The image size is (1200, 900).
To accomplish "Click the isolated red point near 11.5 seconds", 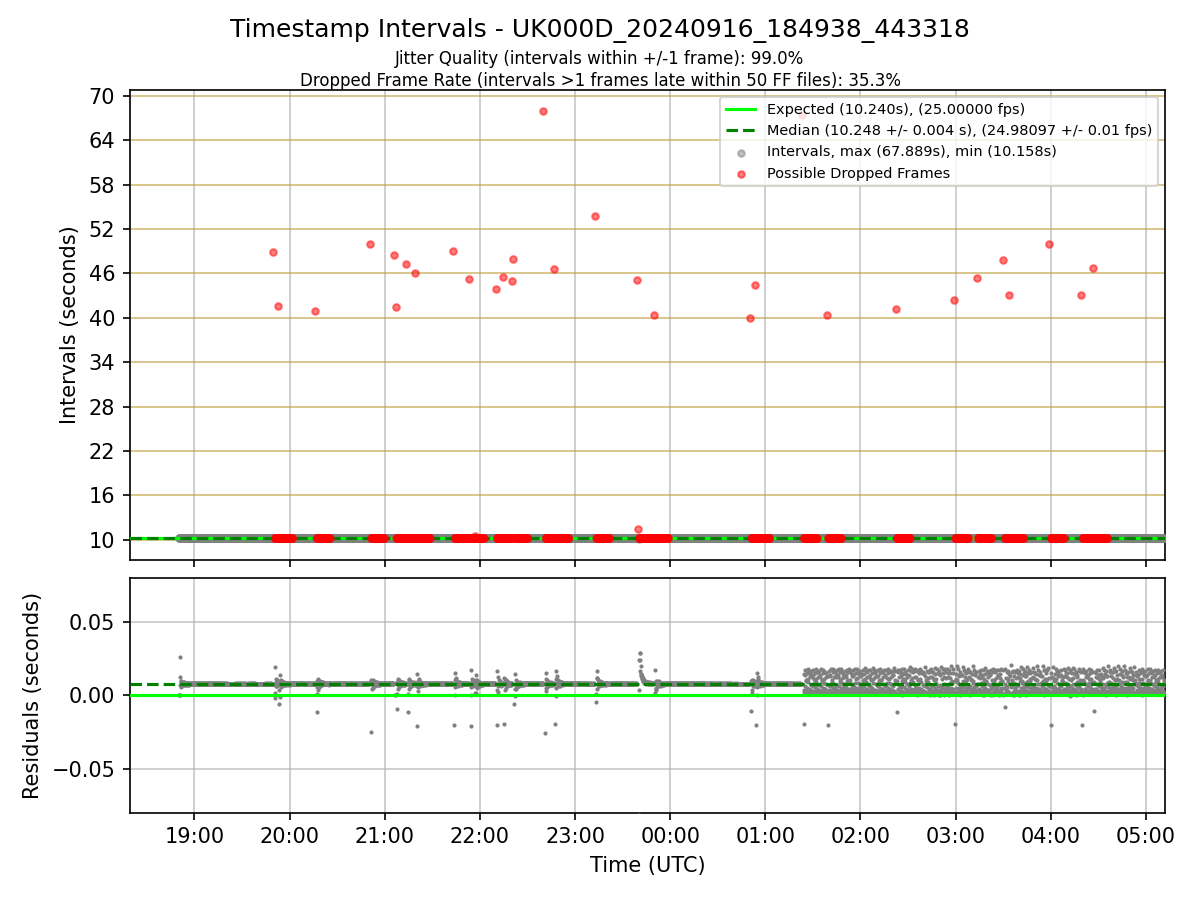I will [x=638, y=529].
